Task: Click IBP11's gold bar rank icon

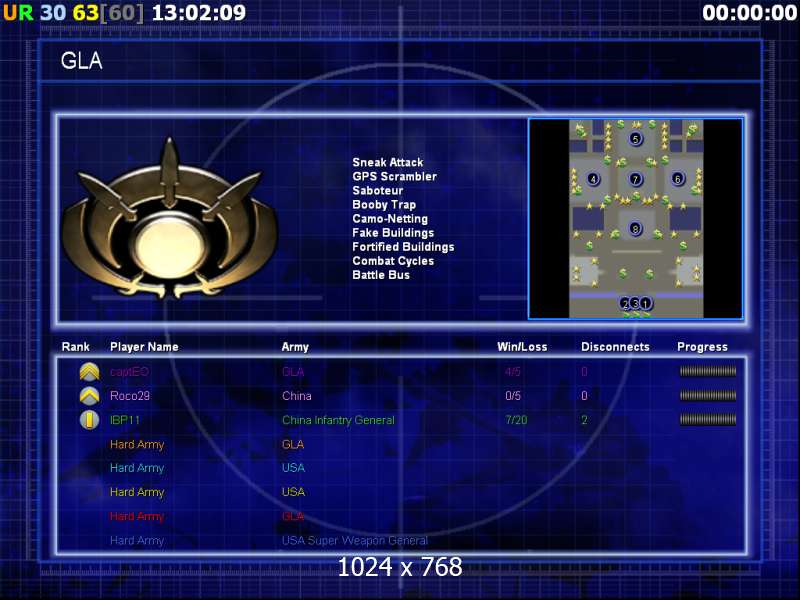Action: click(x=89, y=420)
